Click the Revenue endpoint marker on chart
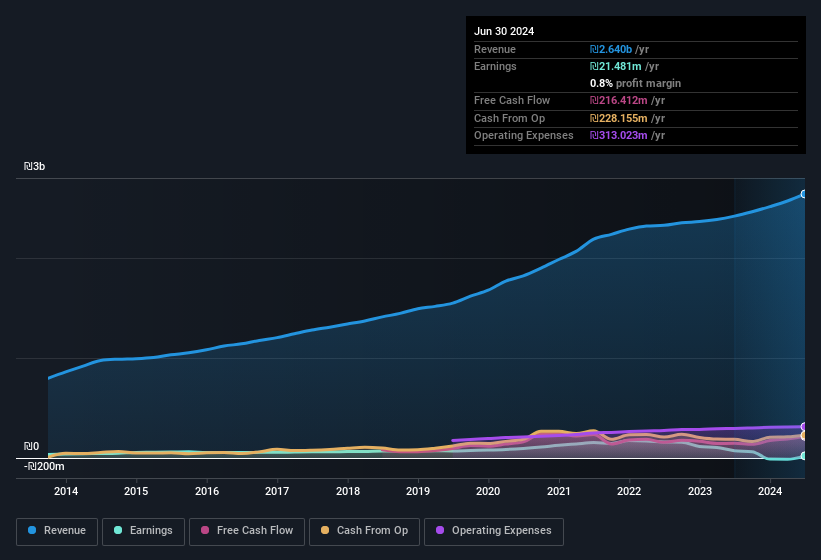Image resolution: width=821 pixels, height=560 pixels. point(804,194)
